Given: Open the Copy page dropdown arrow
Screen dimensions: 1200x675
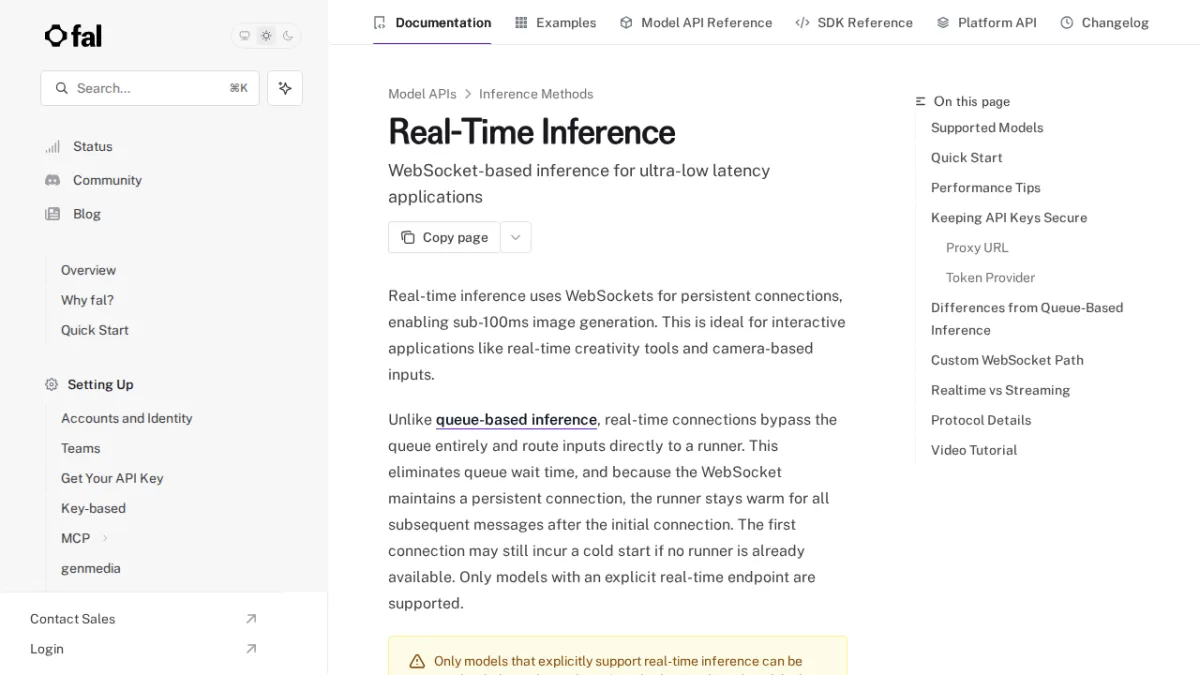Looking at the screenshot, I should (516, 237).
